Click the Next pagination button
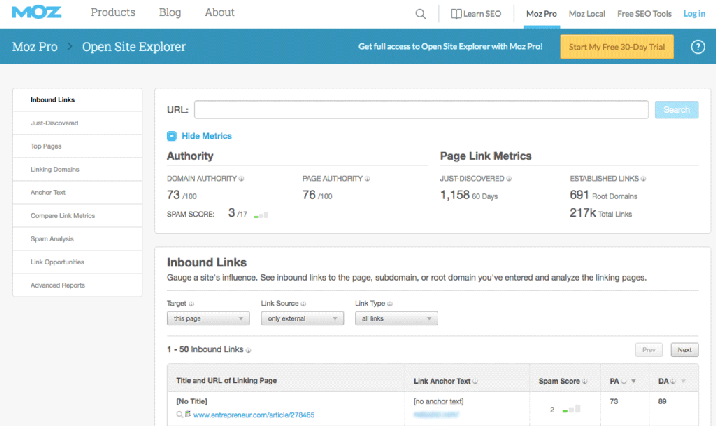 pyautogui.click(x=684, y=350)
